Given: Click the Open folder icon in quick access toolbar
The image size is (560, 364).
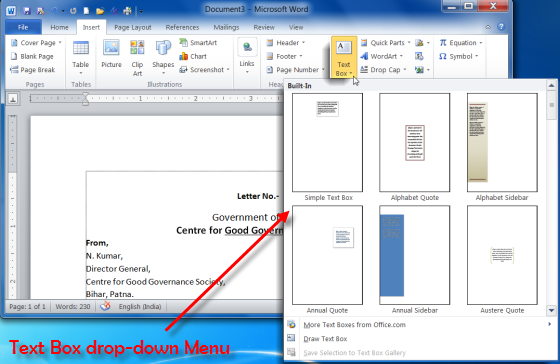Looking at the screenshot, I should click(100, 11).
